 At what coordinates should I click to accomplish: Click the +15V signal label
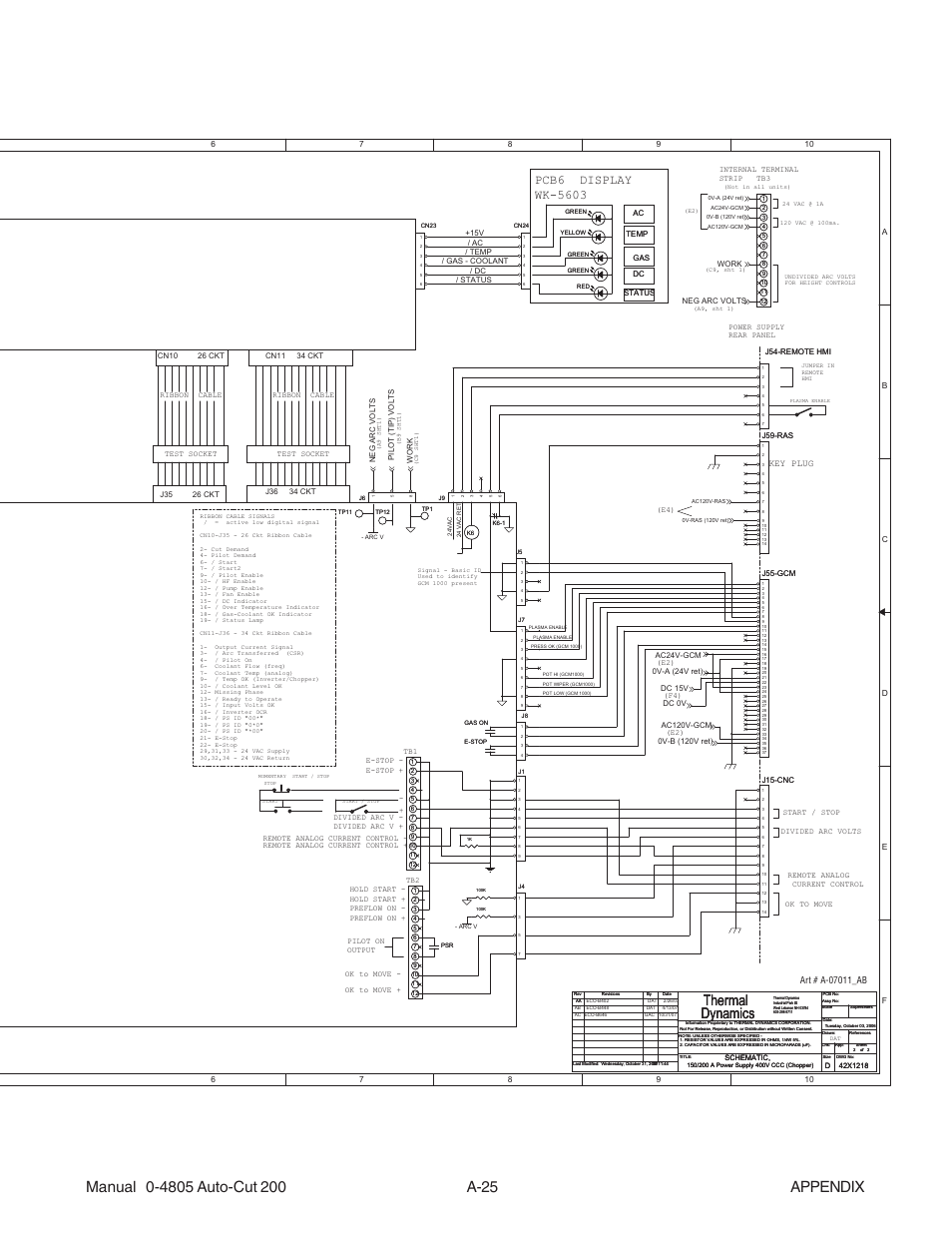click(474, 233)
